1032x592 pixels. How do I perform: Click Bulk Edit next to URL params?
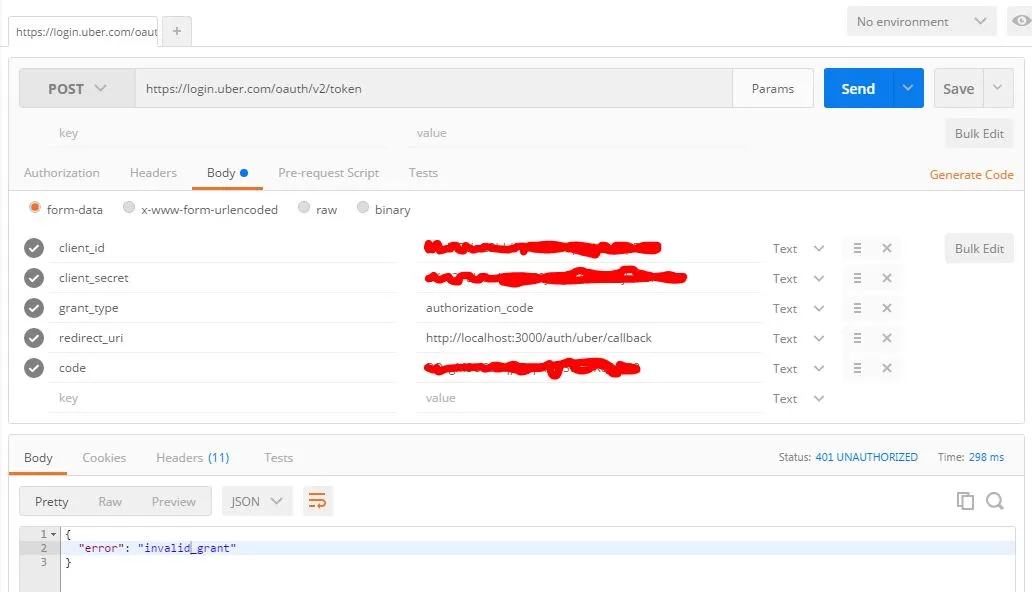pyautogui.click(x=979, y=134)
